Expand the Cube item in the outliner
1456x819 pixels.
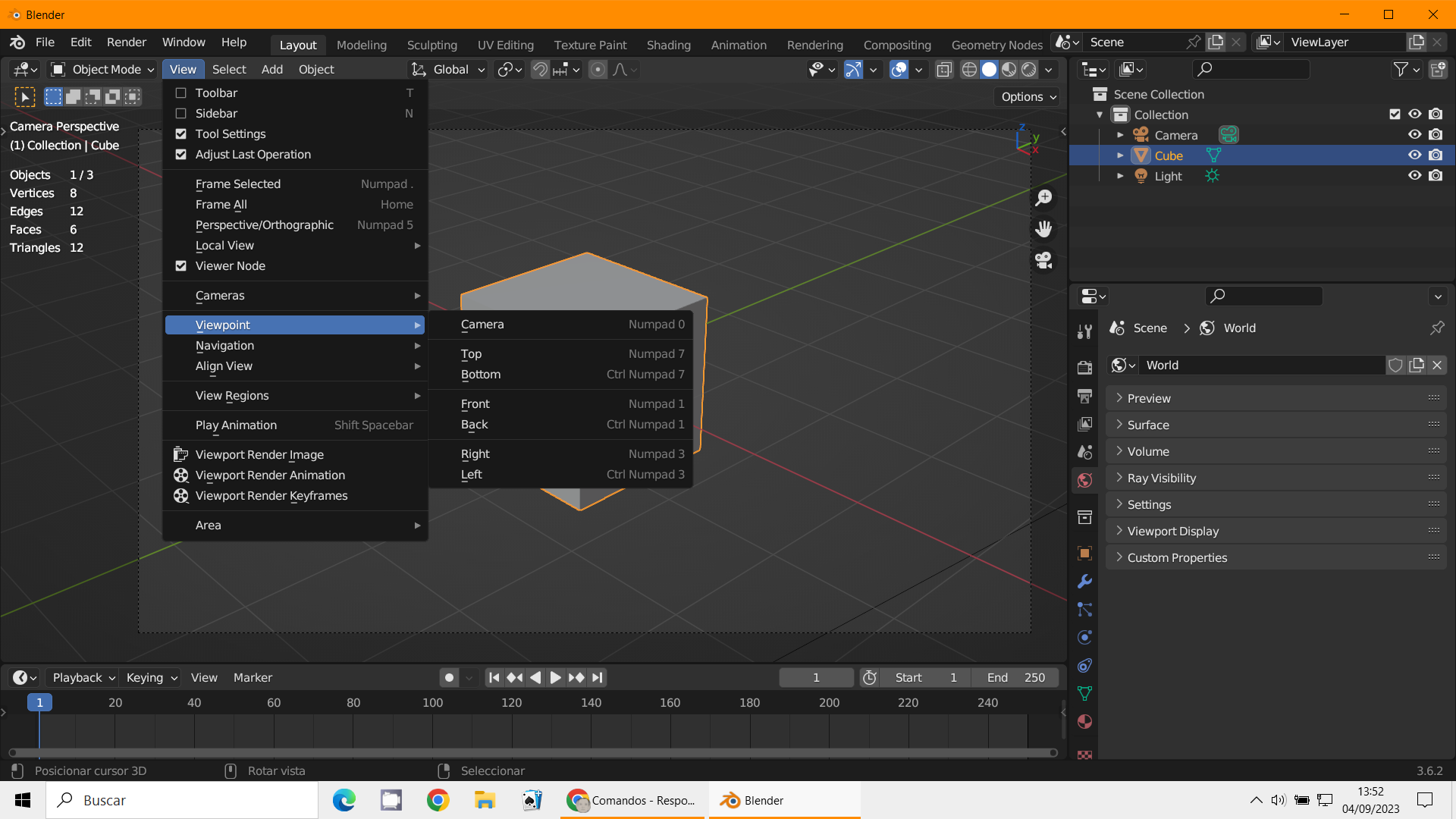1120,155
